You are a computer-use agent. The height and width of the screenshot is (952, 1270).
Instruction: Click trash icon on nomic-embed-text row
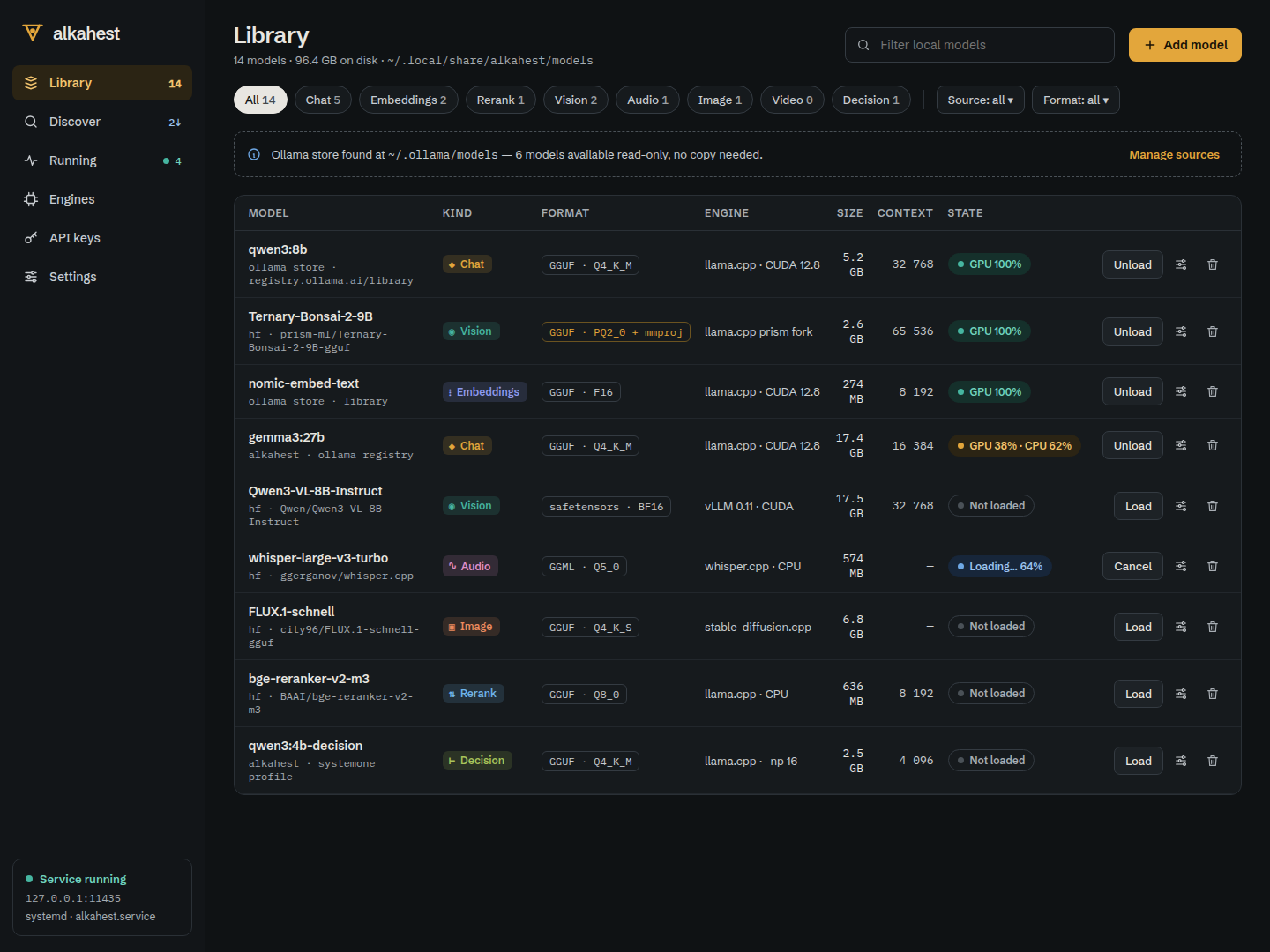[x=1213, y=391]
